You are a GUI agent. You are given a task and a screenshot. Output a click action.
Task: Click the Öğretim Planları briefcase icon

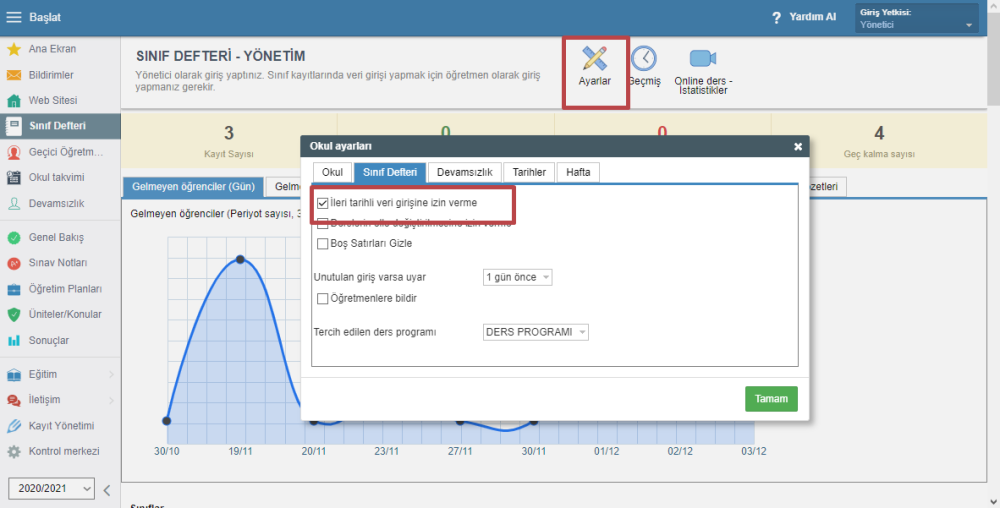13,289
